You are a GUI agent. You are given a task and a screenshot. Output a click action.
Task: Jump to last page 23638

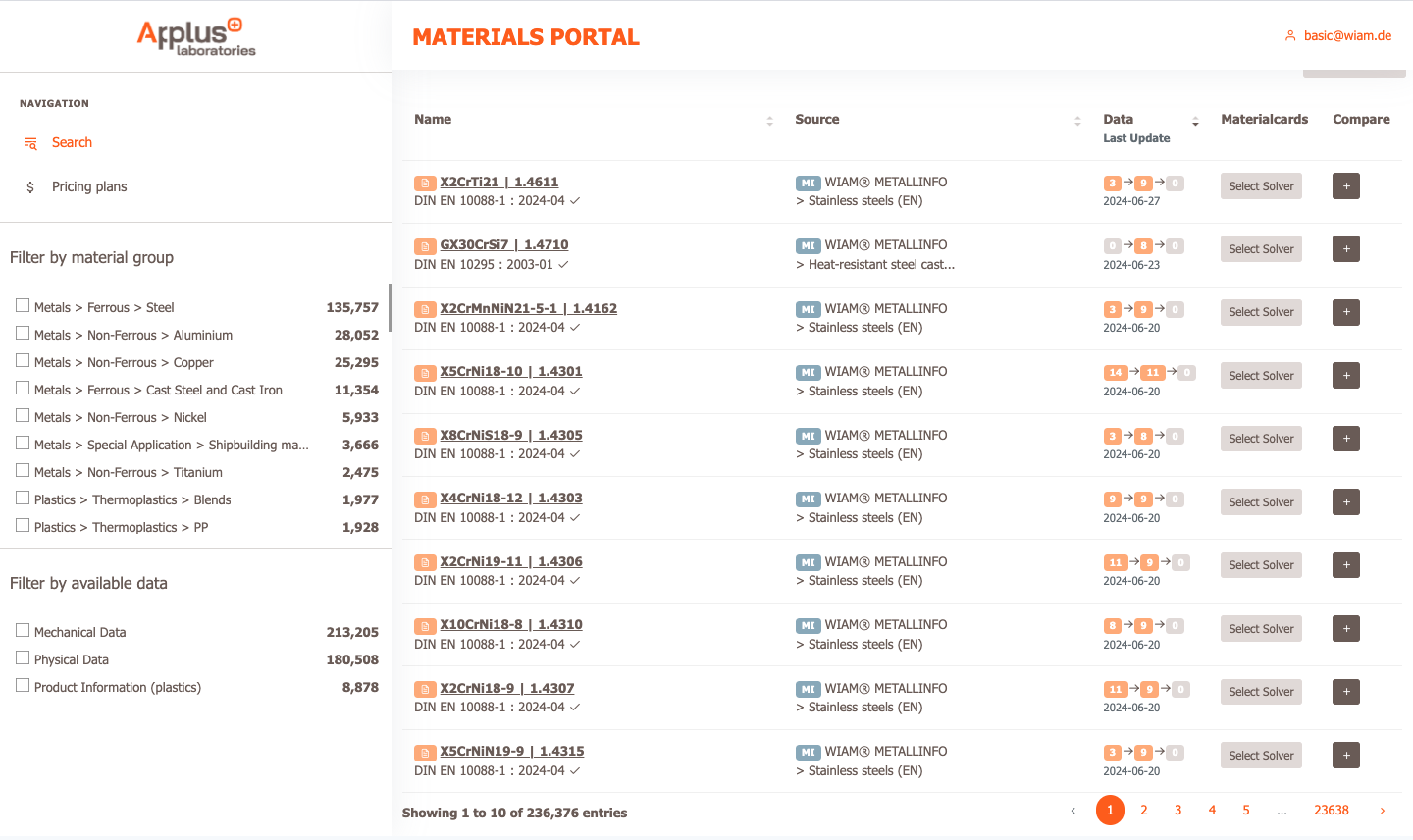pyautogui.click(x=1331, y=811)
